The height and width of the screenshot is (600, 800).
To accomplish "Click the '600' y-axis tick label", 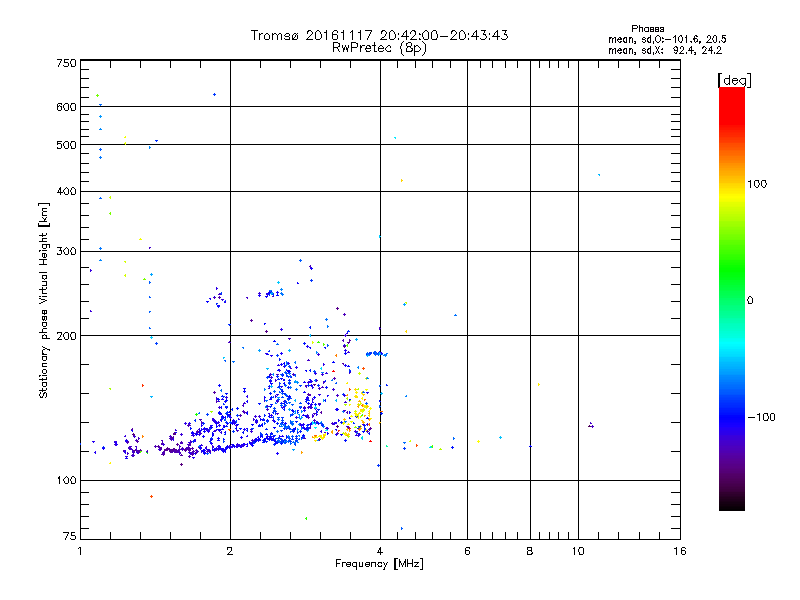I will (66, 107).
